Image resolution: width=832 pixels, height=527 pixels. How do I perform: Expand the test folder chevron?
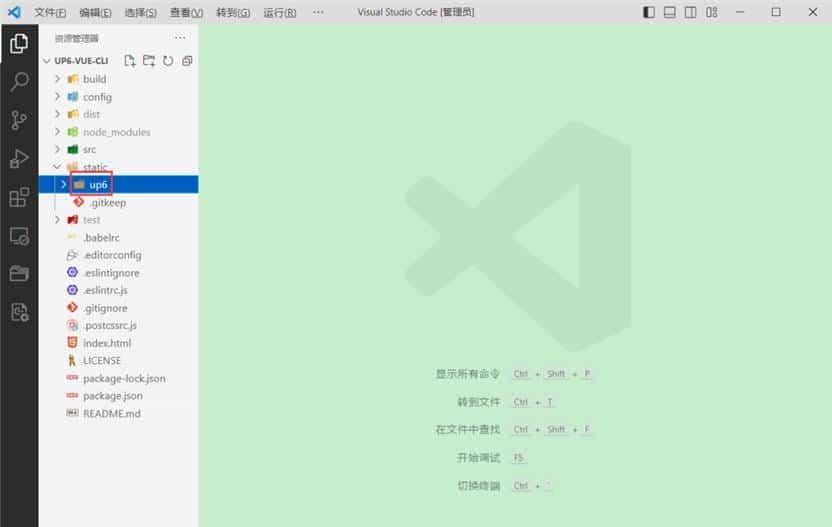tap(57, 220)
